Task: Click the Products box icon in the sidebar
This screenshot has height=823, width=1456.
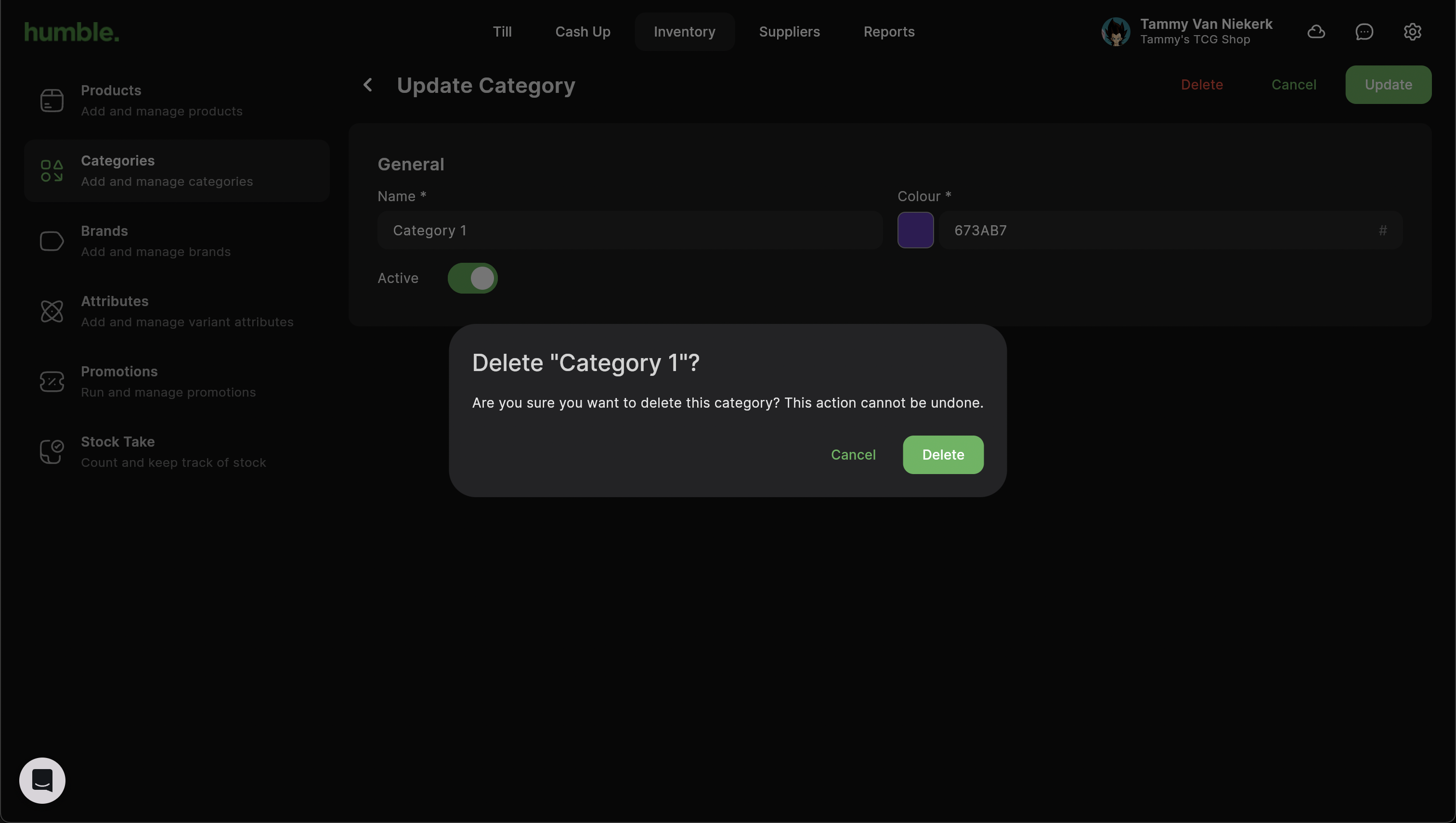Action: [x=52, y=101]
